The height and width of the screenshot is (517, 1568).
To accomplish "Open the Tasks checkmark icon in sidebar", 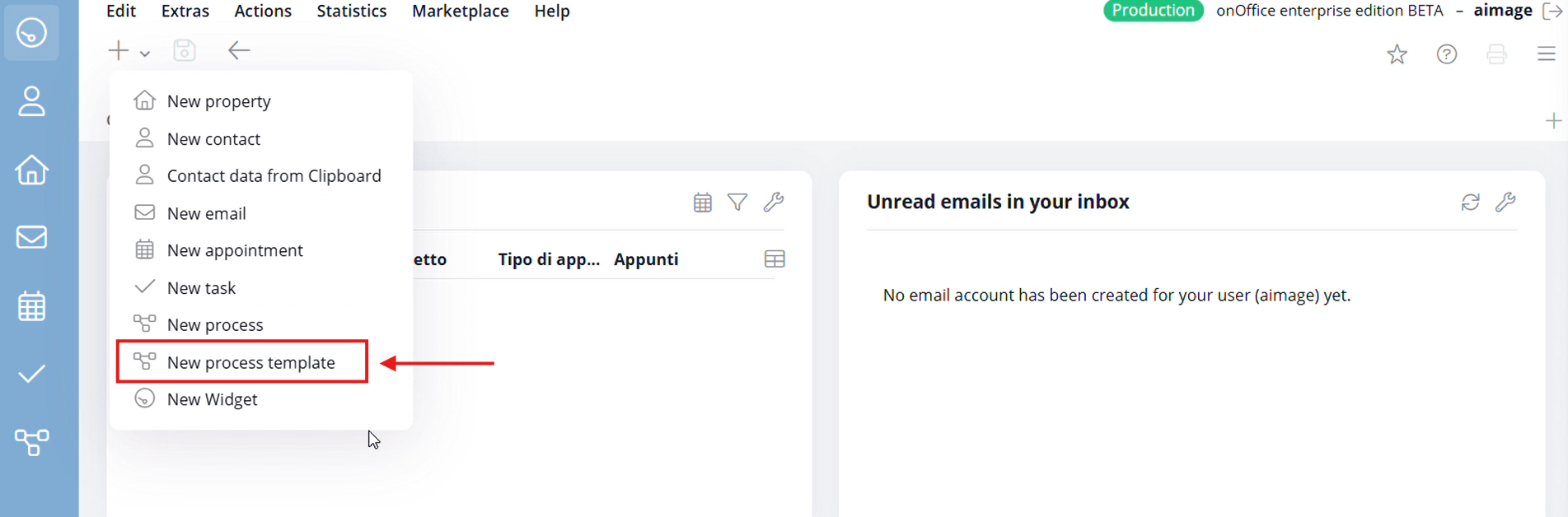I will 31,375.
